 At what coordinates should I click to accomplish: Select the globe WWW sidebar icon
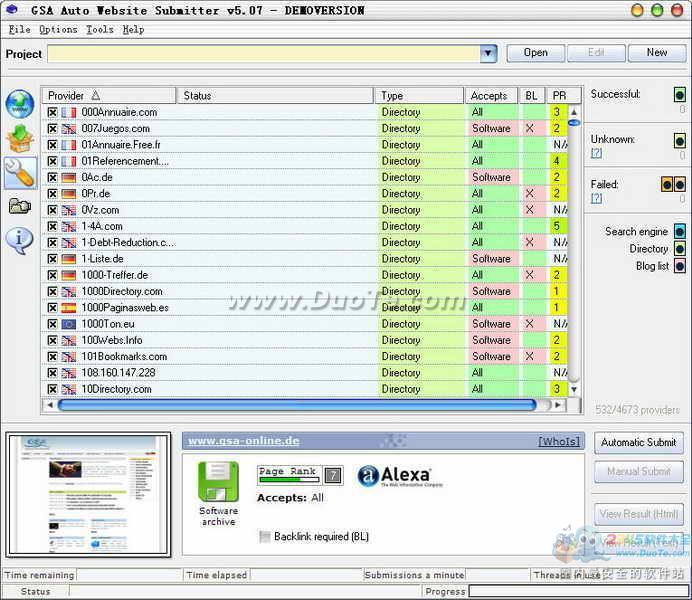pyautogui.click(x=20, y=104)
